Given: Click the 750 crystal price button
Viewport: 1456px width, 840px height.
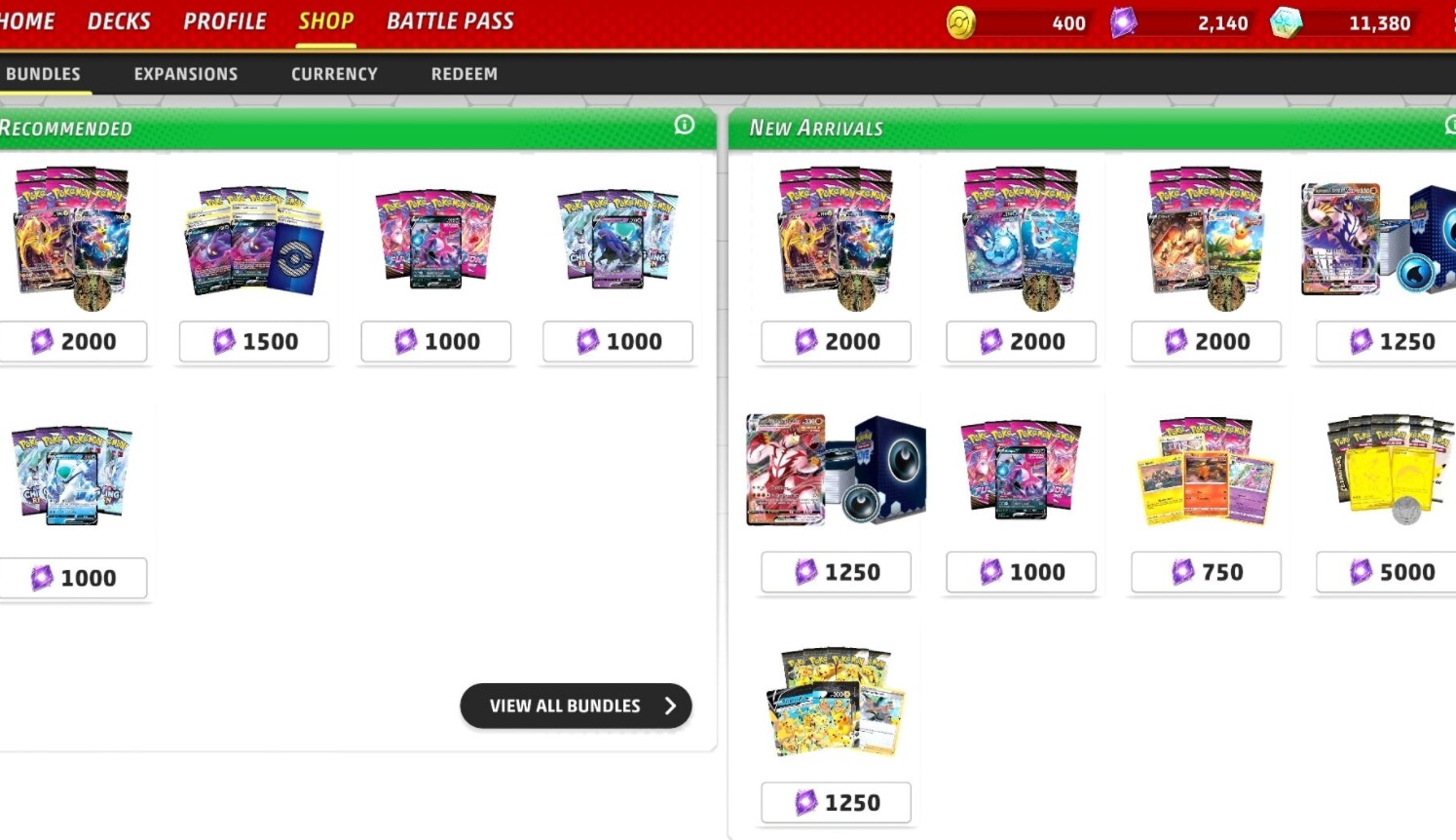Looking at the screenshot, I should point(1206,572).
